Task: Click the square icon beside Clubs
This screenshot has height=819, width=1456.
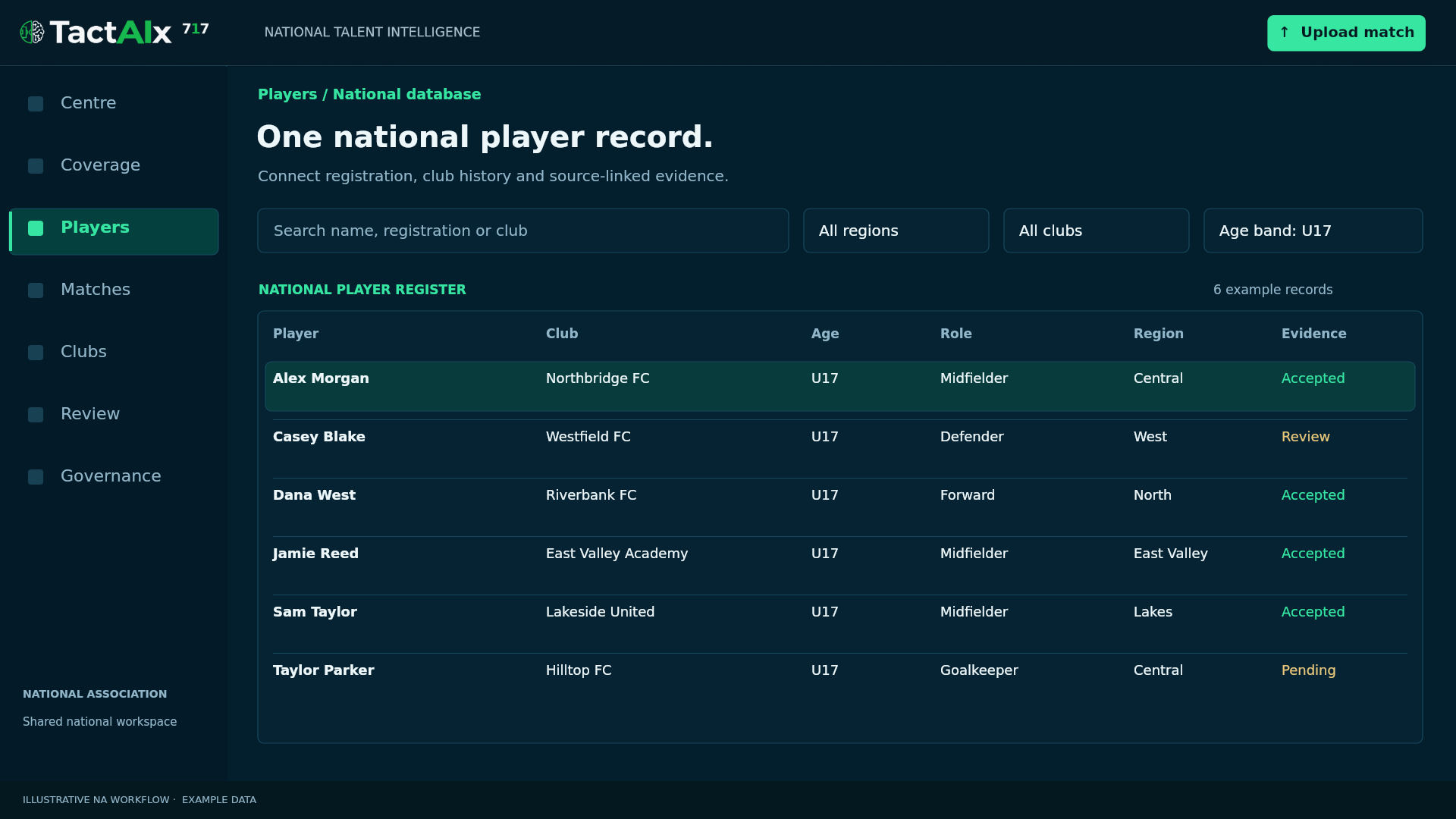Action: (x=36, y=353)
